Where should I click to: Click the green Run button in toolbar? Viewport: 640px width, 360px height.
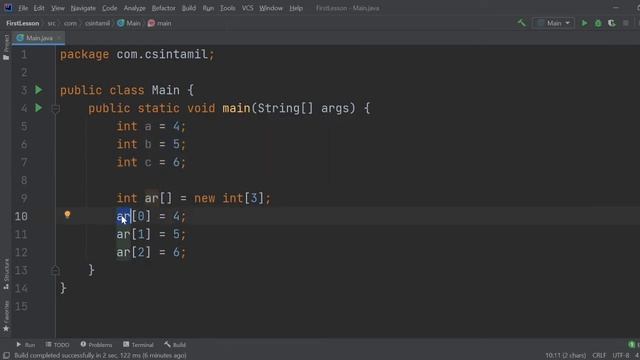[x=584, y=23]
